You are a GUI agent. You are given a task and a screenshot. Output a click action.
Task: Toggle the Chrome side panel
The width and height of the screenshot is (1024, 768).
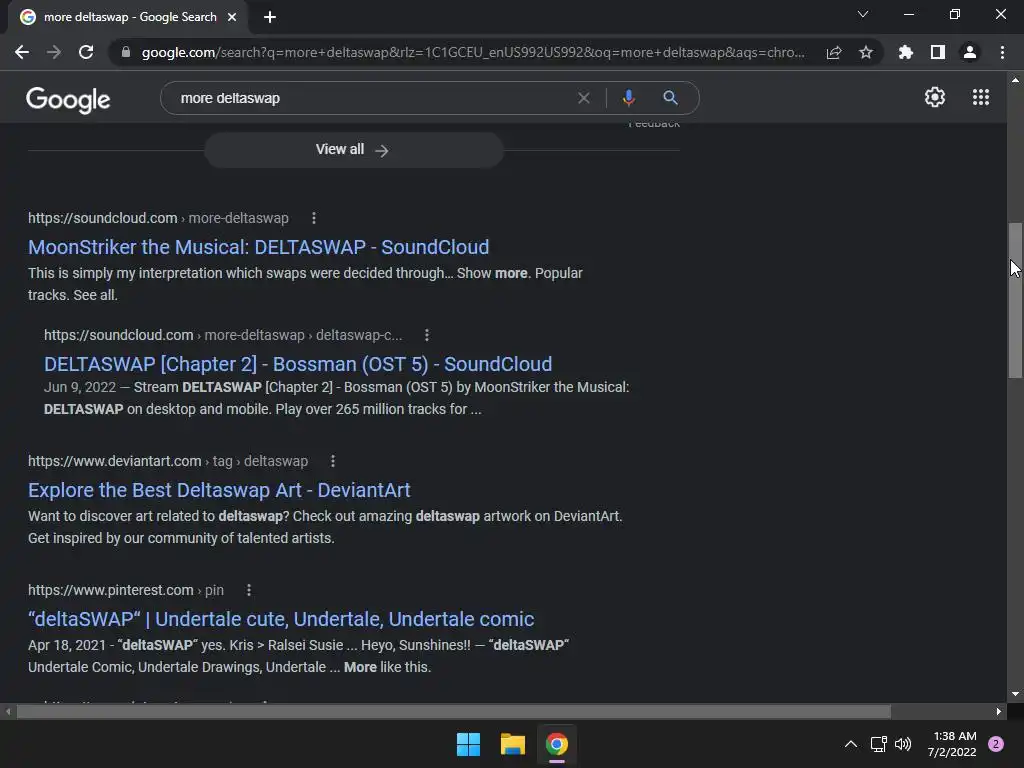click(x=938, y=52)
